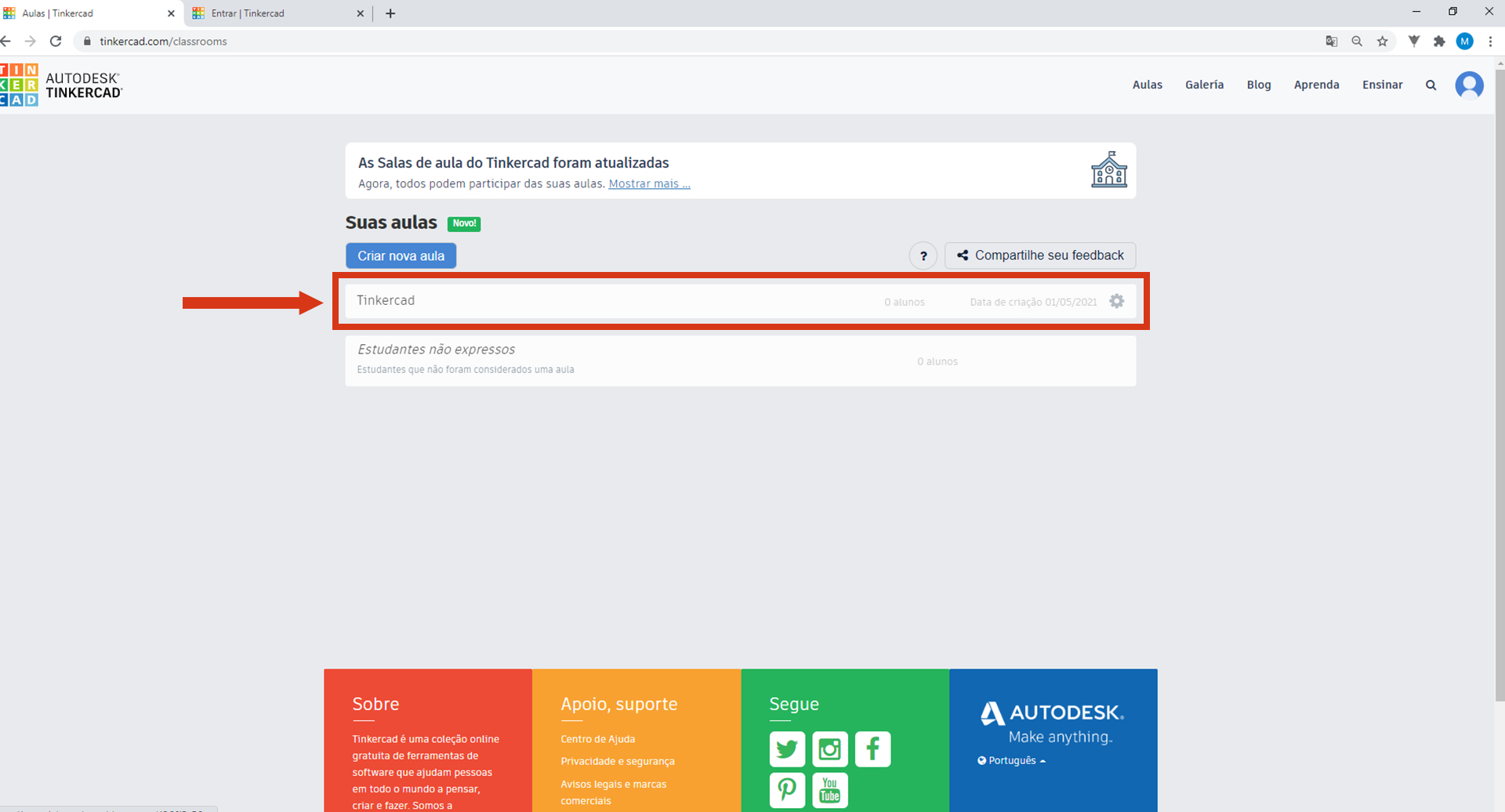Open the Galeria navigation item
The image size is (1505, 812).
click(1204, 85)
